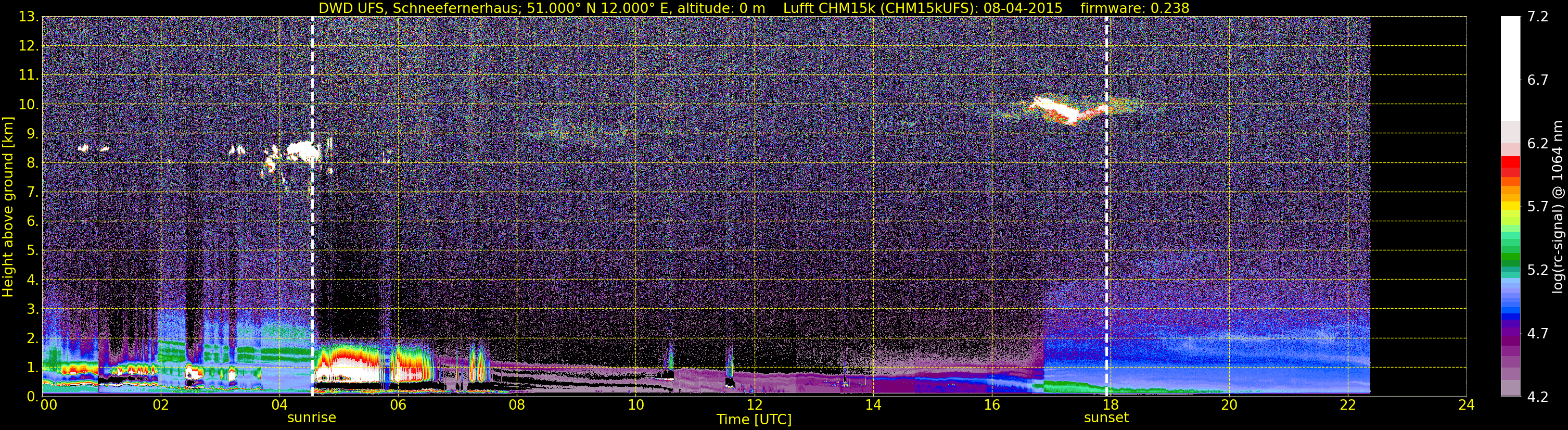
Task: Click the black no-data region after 22 UTC
Action: (1418, 207)
